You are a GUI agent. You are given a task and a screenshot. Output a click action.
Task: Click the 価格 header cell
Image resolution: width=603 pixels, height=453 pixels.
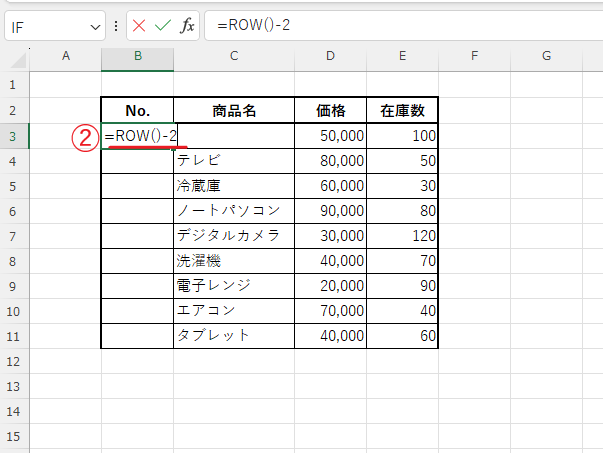330,110
